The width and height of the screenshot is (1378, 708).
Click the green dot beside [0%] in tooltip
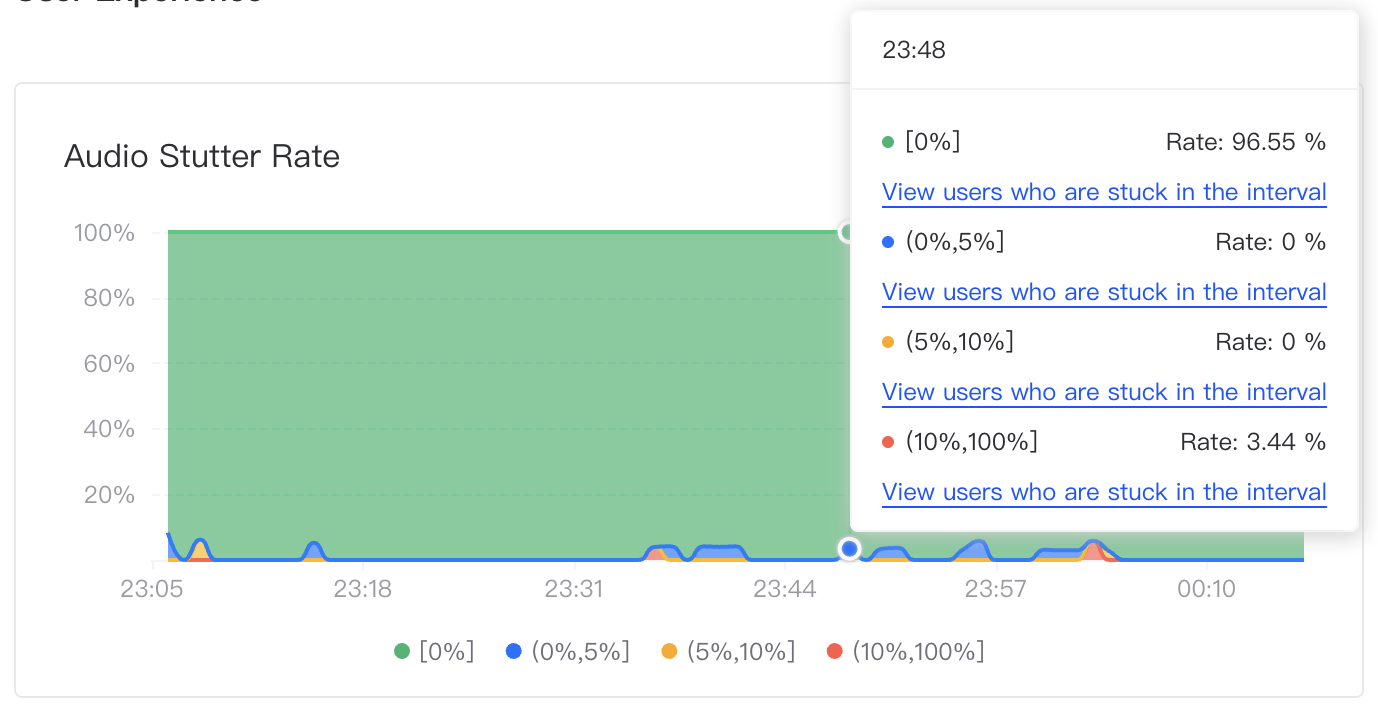click(888, 142)
